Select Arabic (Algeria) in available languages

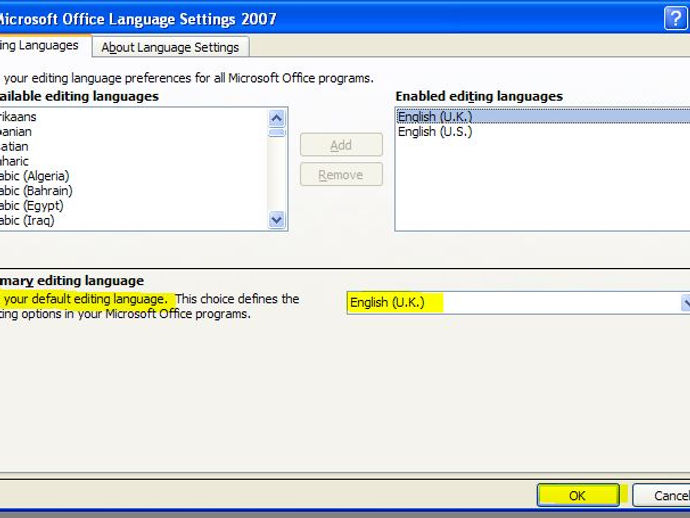[133, 176]
